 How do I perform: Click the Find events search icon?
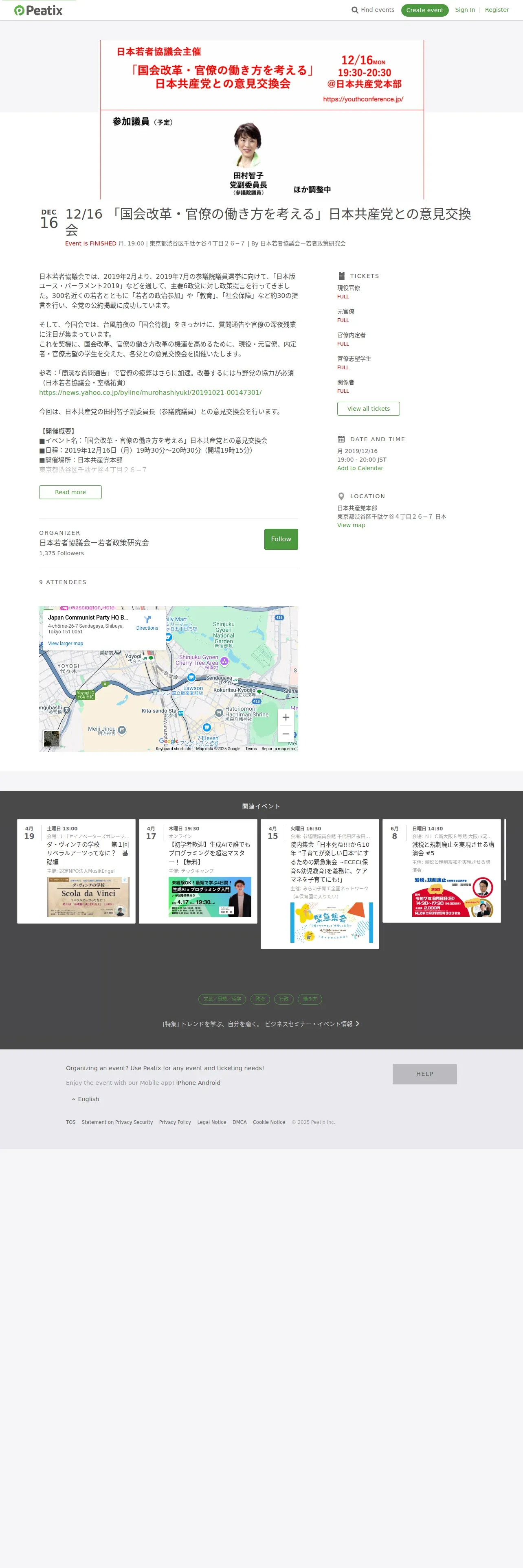coord(355,10)
